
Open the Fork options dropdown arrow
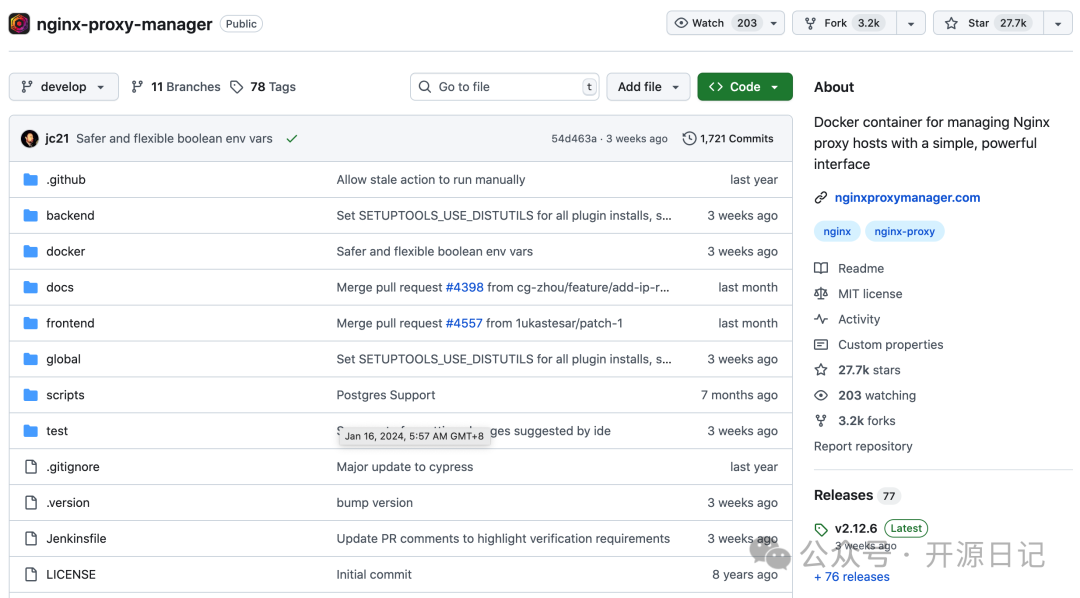click(x=910, y=23)
